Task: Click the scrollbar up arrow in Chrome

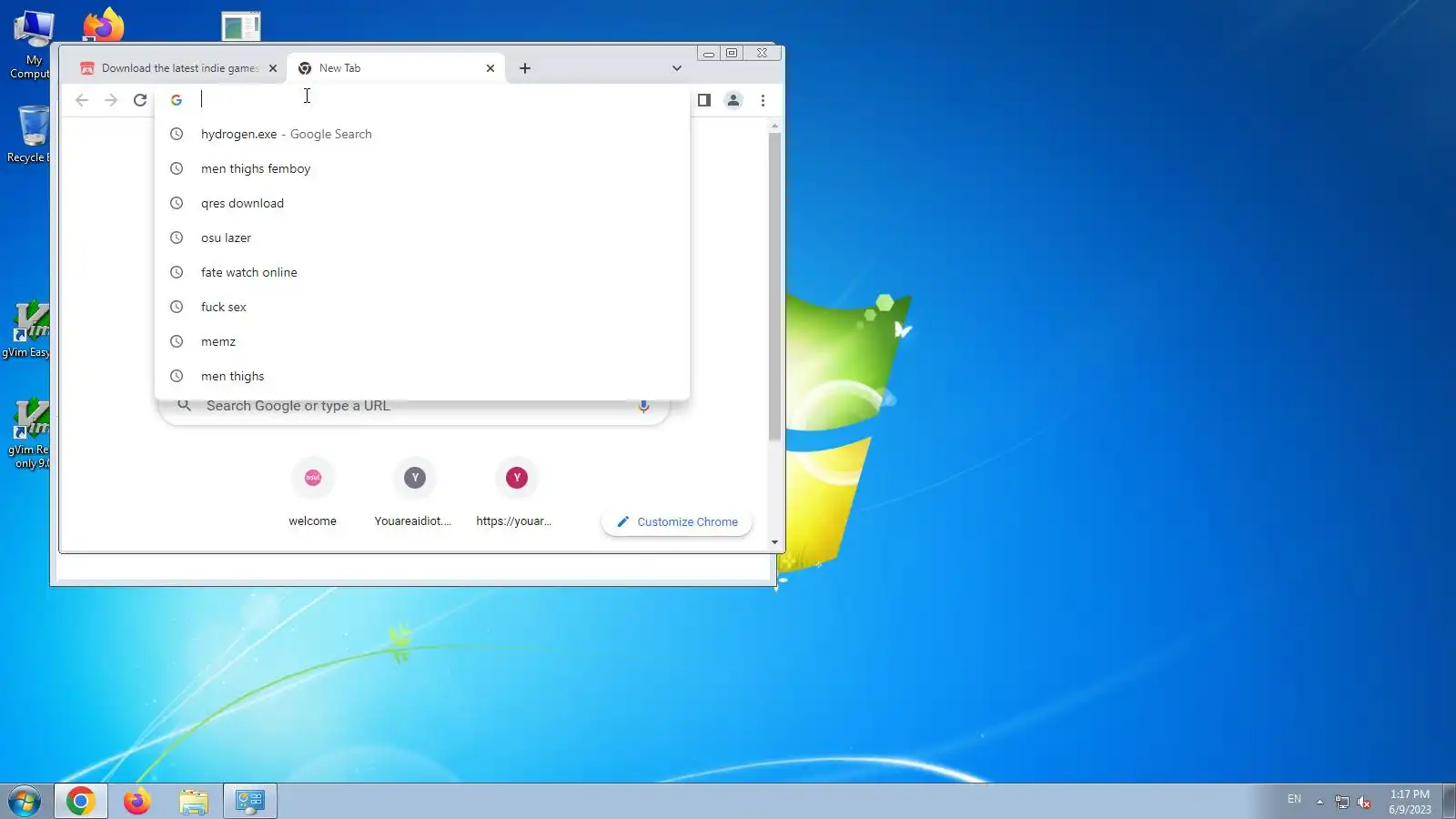Action: point(774,126)
